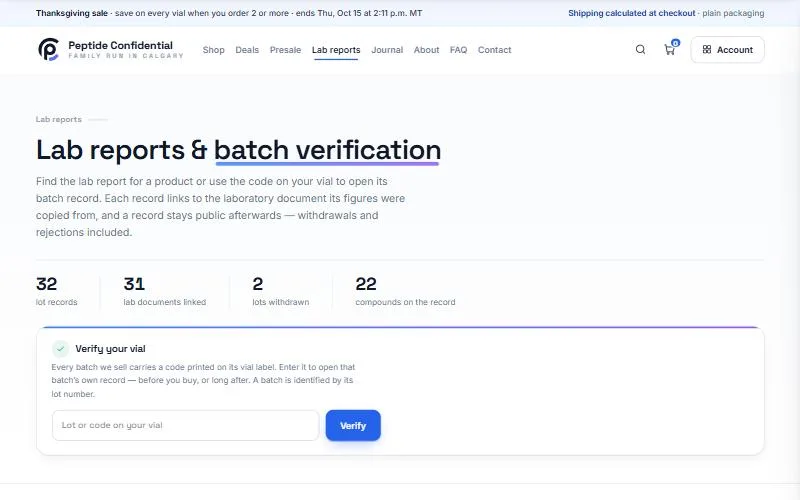Viewport: 800px width, 500px height.
Task: Click the Lab reports & batch verification heading
Action: coord(238,151)
